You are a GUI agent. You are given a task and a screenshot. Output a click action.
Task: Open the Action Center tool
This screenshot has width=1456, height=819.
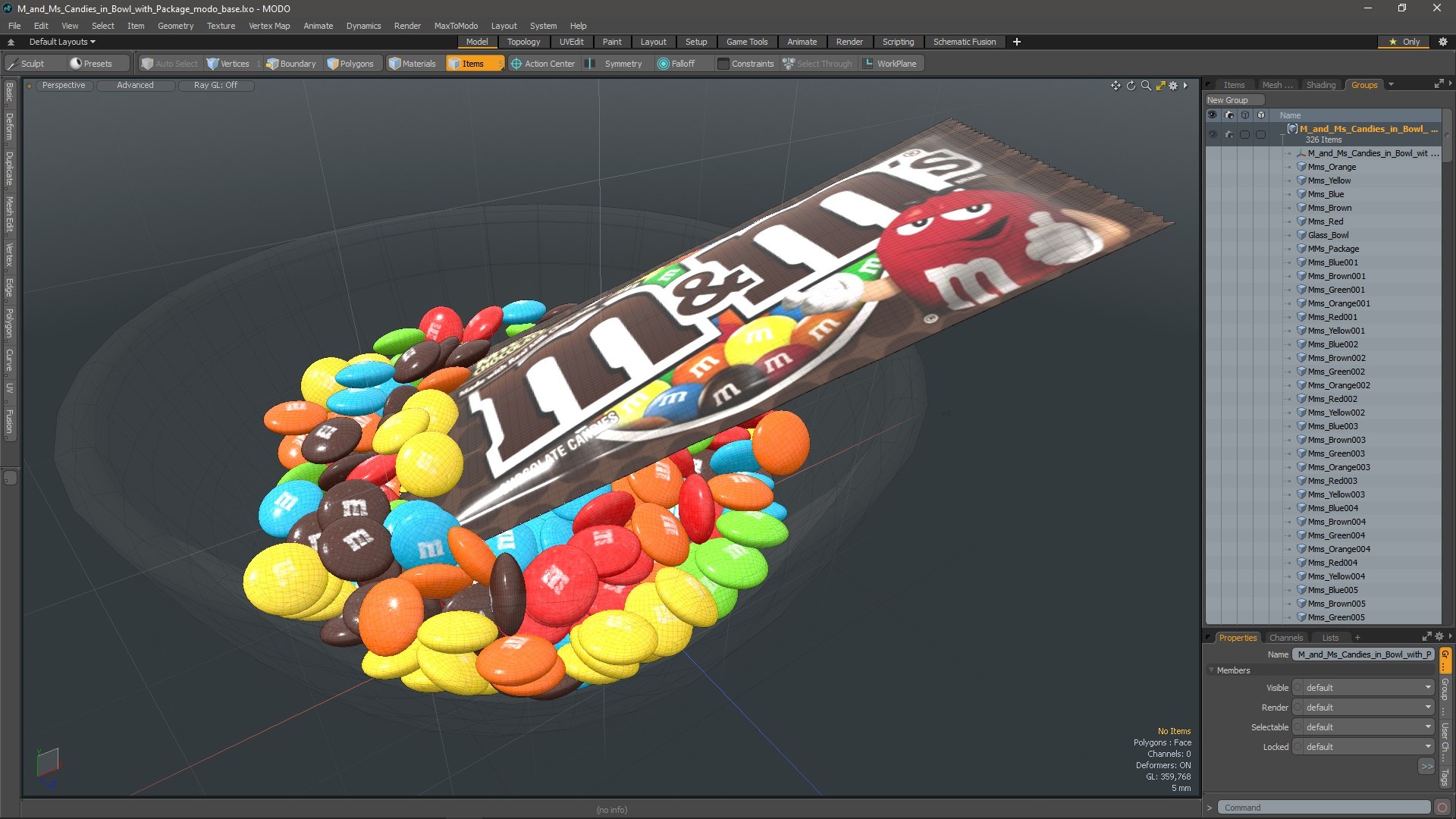[543, 64]
